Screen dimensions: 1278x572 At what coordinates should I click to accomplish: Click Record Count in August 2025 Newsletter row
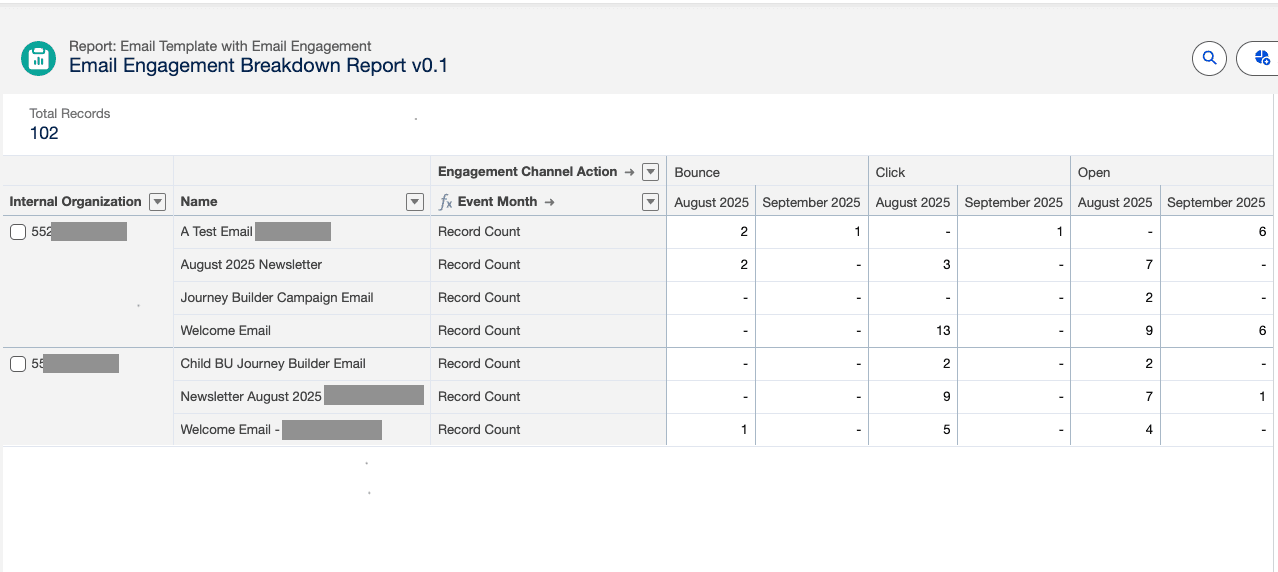click(479, 265)
